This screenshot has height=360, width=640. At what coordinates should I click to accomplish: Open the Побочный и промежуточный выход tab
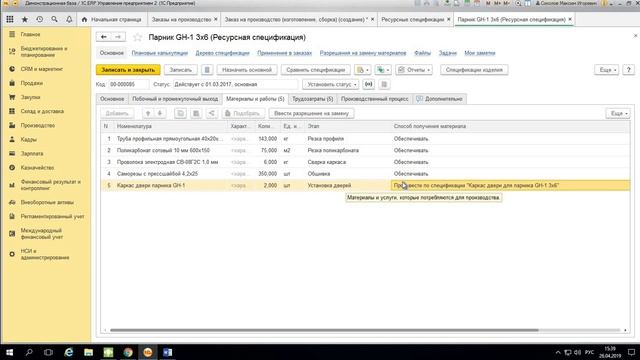point(175,99)
